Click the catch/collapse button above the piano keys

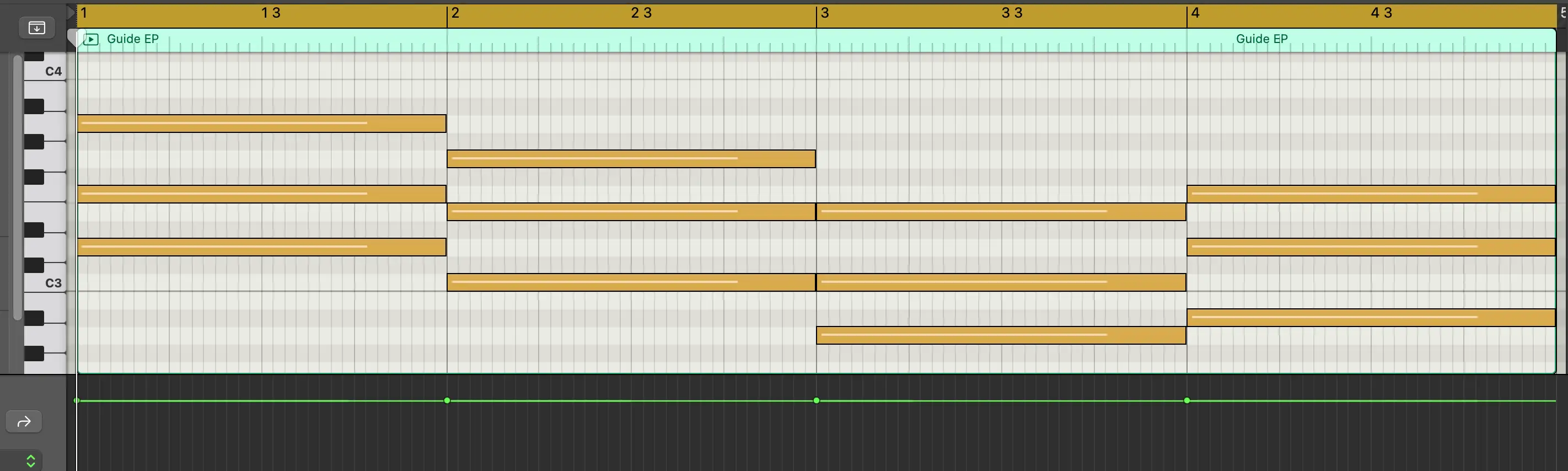point(36,28)
